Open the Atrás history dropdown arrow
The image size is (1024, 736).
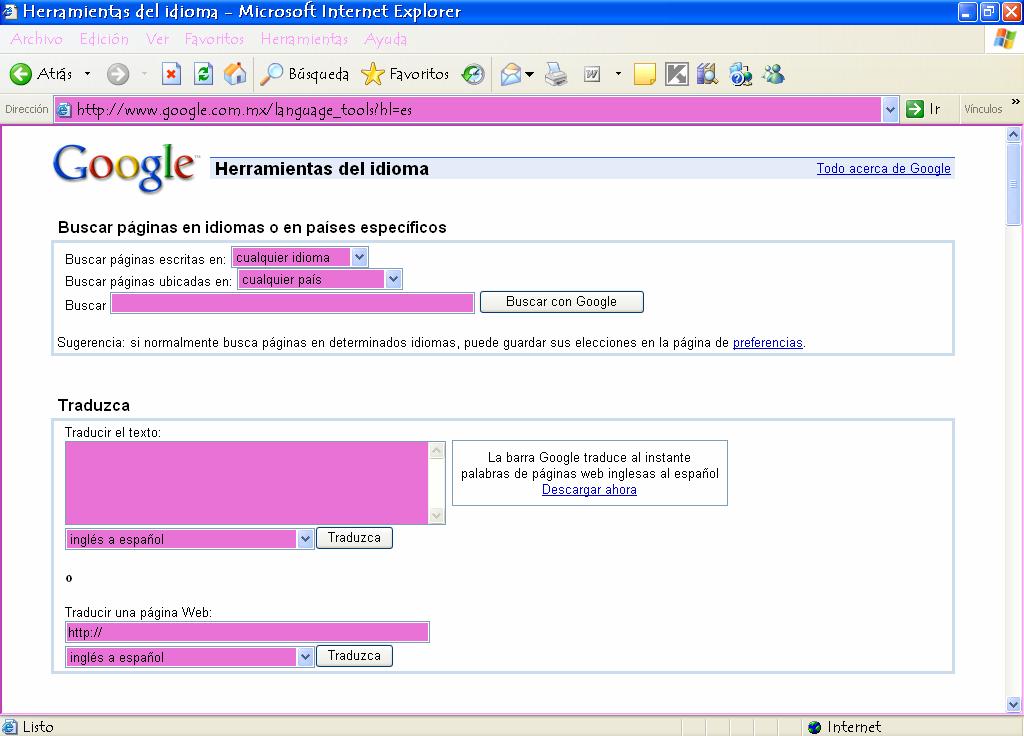click(88, 74)
